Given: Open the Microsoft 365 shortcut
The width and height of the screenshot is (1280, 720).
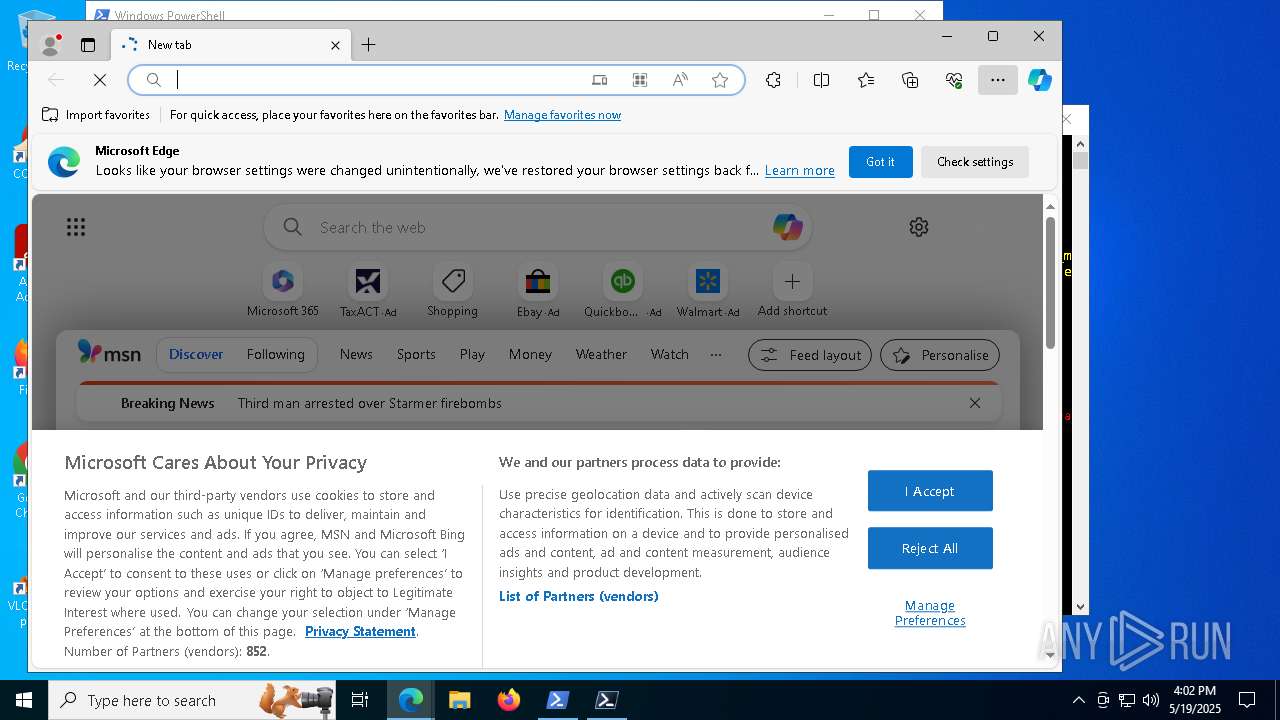Looking at the screenshot, I should point(283,291).
